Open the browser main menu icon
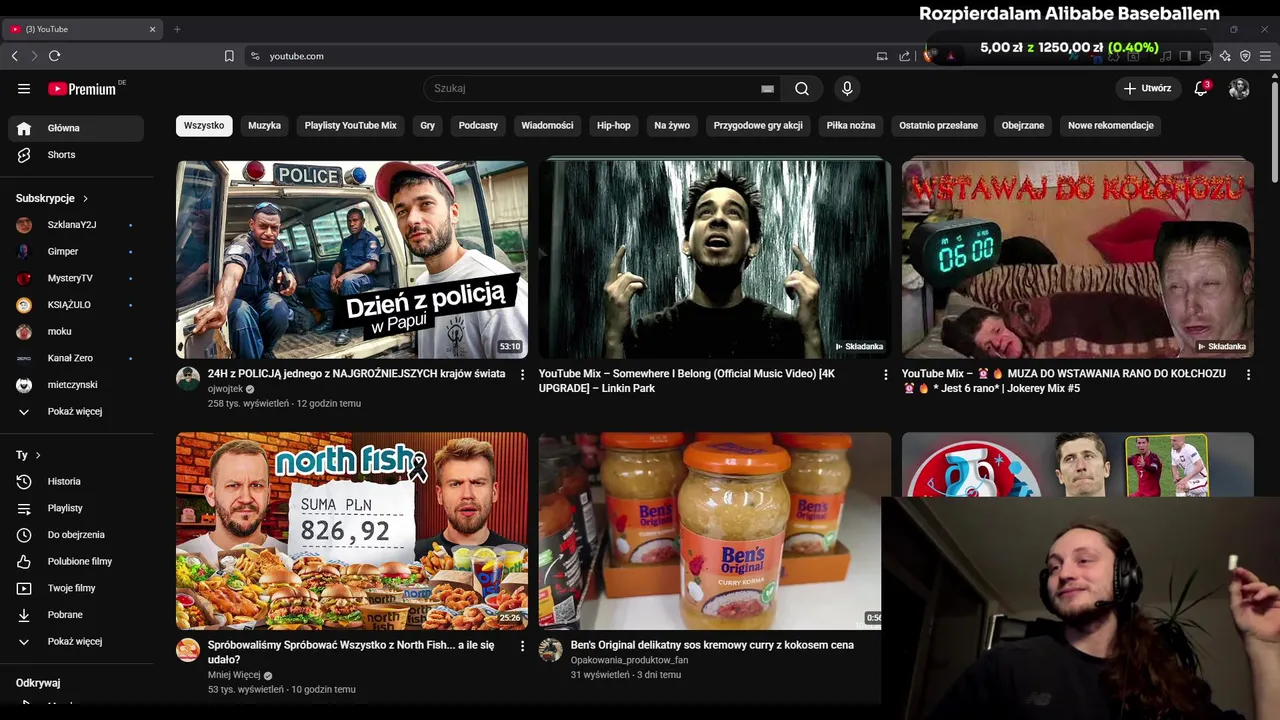The image size is (1280, 720). pyautogui.click(x=1265, y=56)
